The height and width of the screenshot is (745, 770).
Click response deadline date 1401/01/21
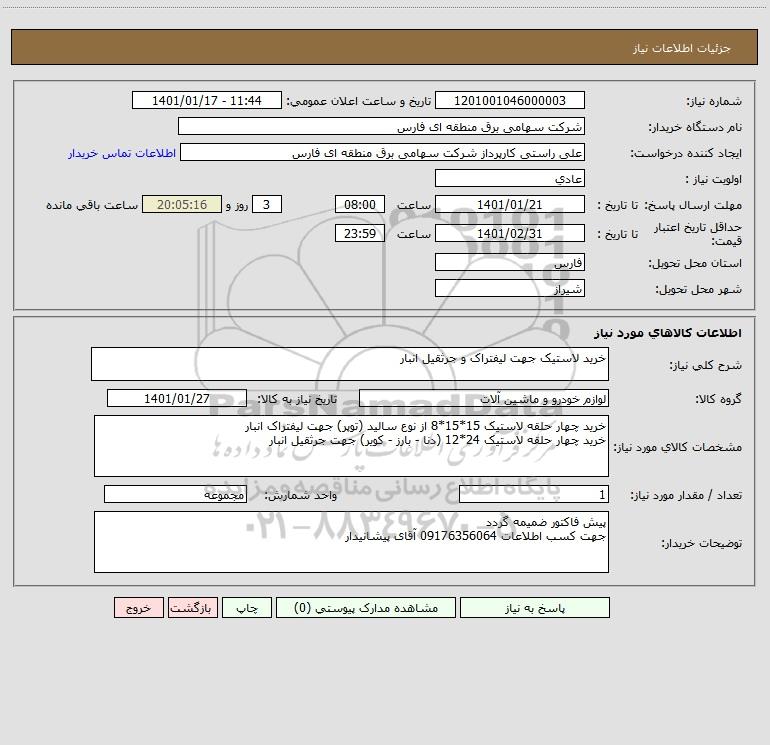(510, 204)
